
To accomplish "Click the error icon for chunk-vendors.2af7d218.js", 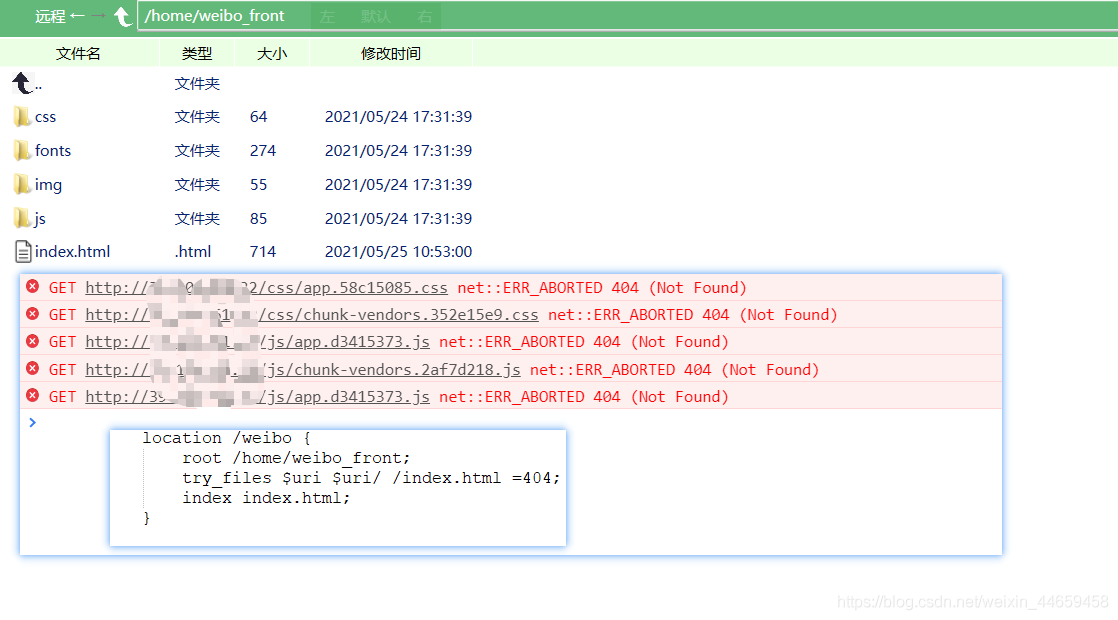I will click(32, 368).
